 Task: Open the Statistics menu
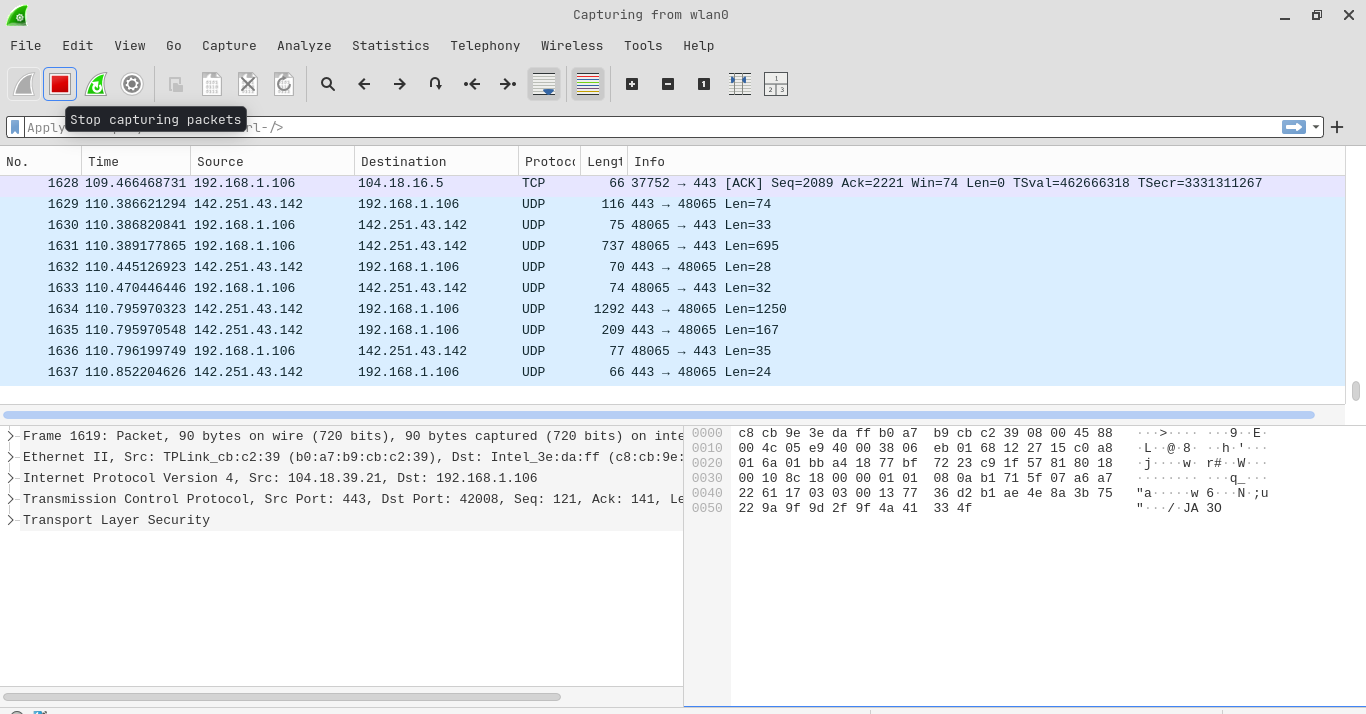coord(390,45)
